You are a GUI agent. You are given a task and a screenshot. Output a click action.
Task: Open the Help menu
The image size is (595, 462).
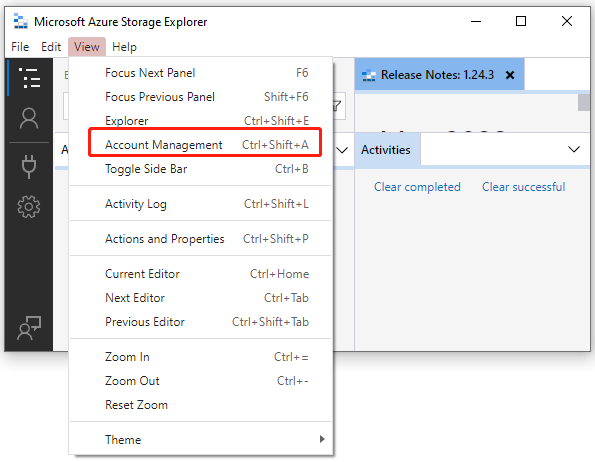[x=124, y=47]
